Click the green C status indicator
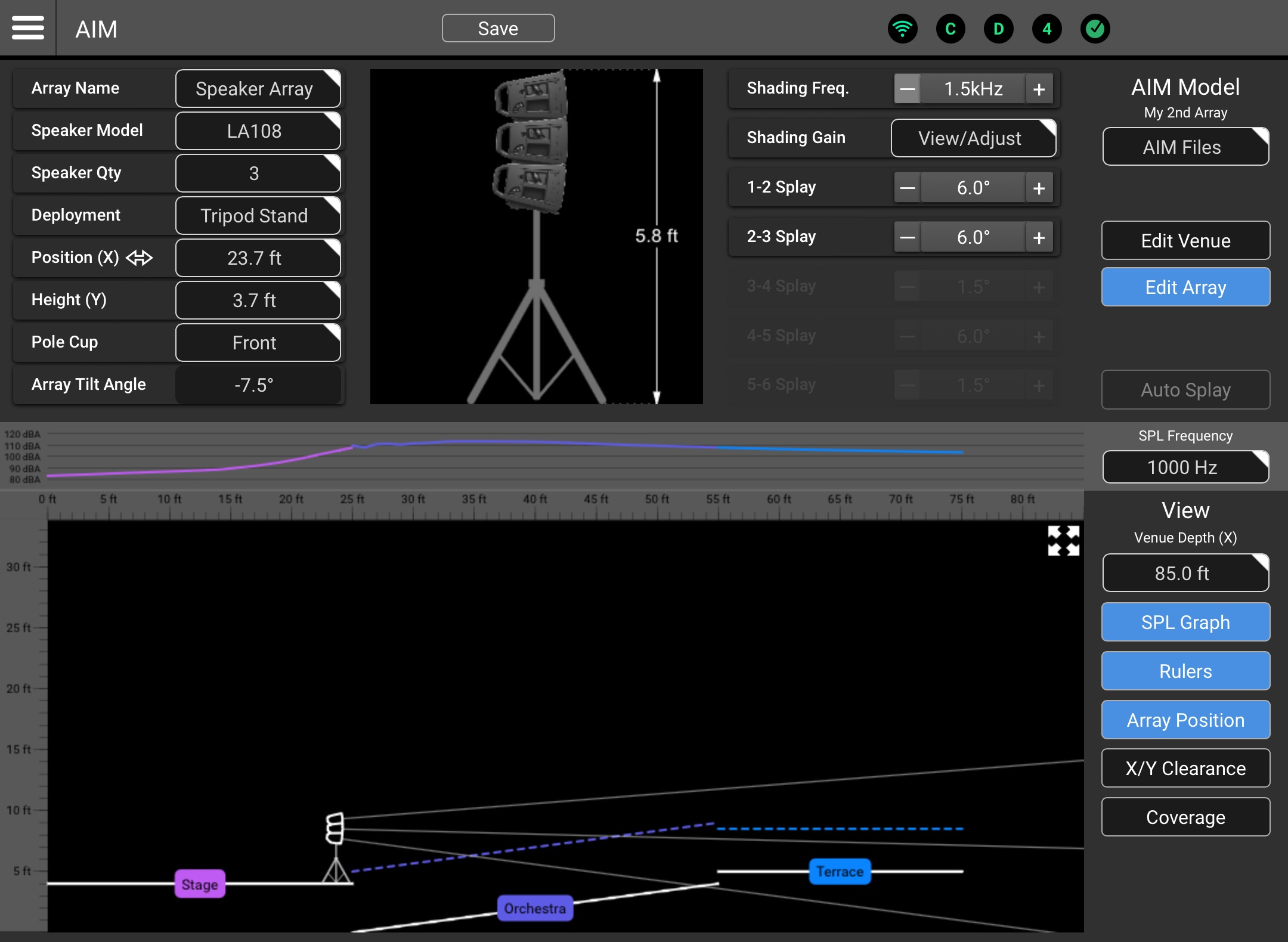1288x942 pixels. pyautogui.click(x=950, y=29)
